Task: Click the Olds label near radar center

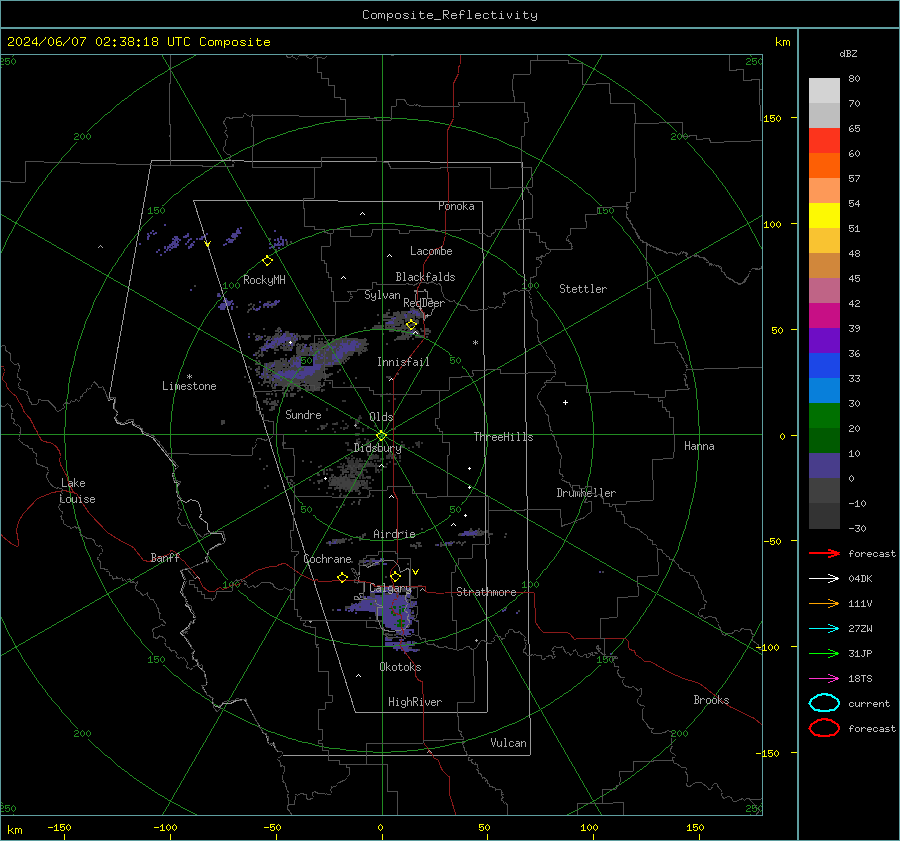Action: 381,417
